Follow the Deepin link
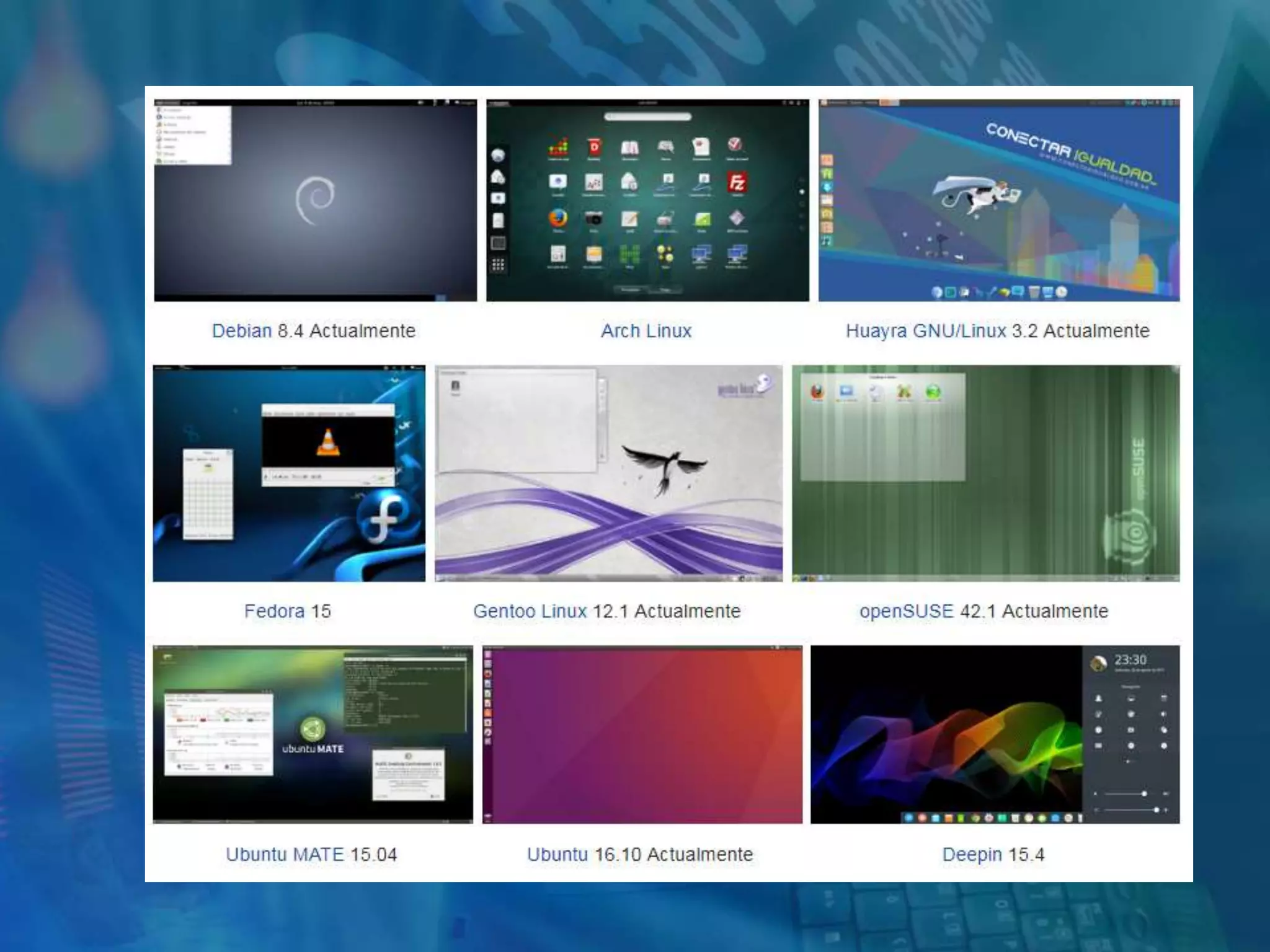 point(972,855)
